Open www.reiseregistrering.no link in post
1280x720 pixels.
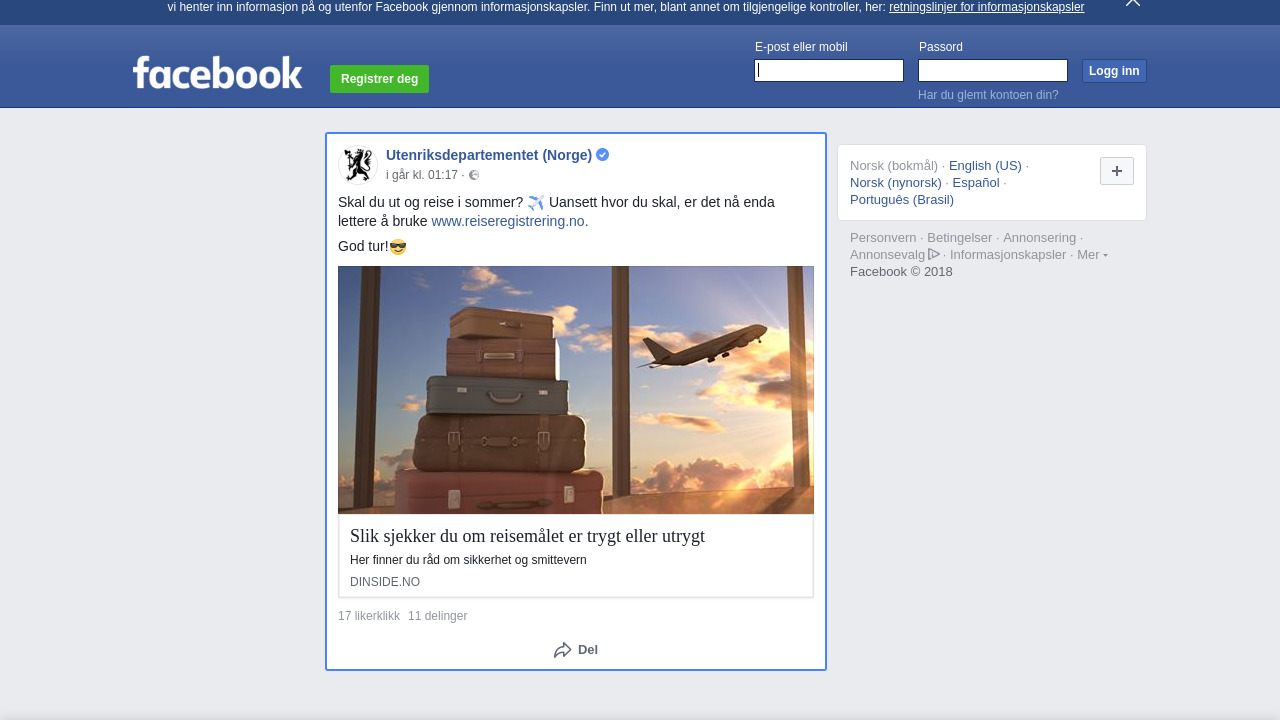click(510, 221)
